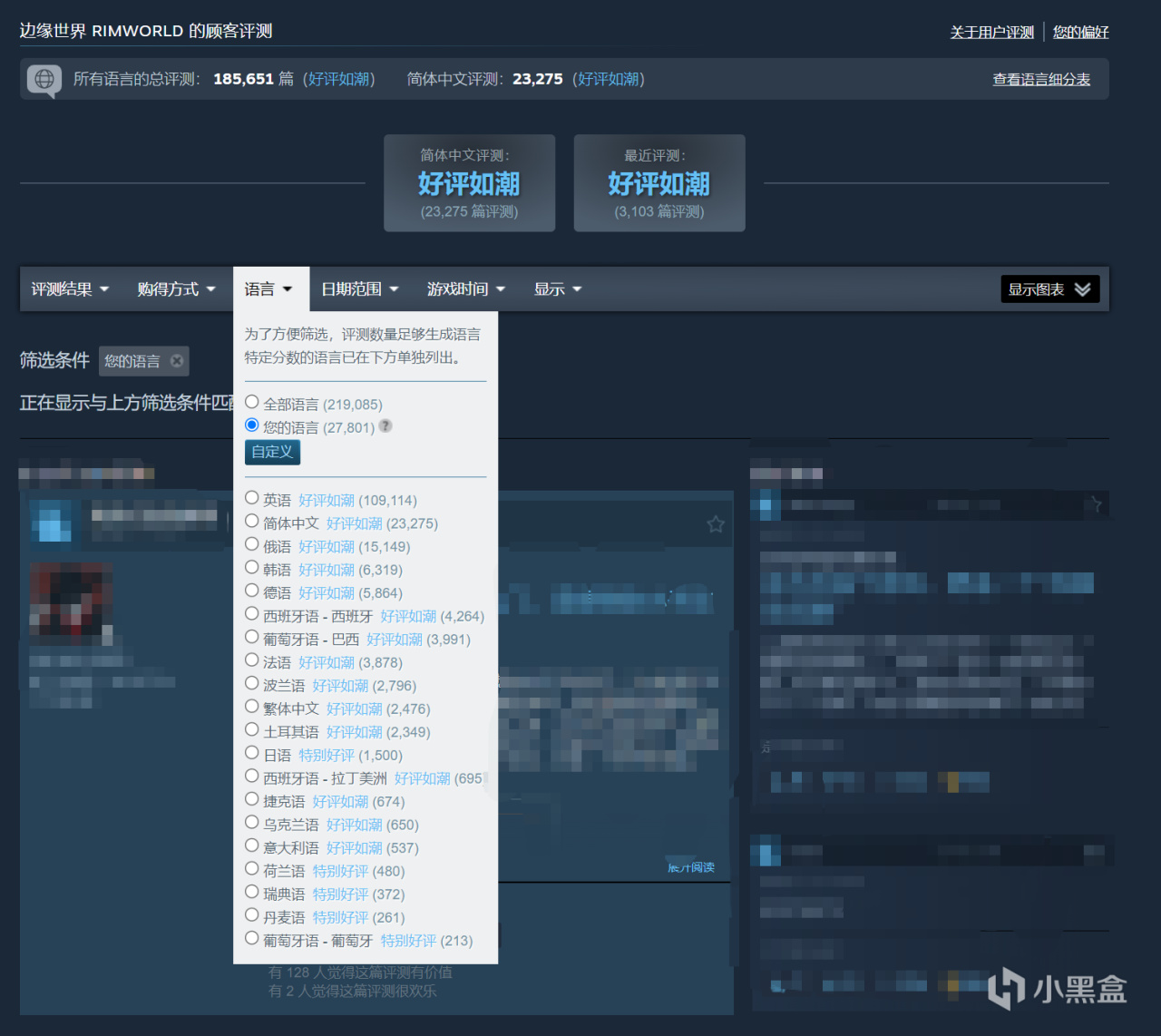Click the 显示图表 button
1161x1036 pixels.
(1050, 289)
